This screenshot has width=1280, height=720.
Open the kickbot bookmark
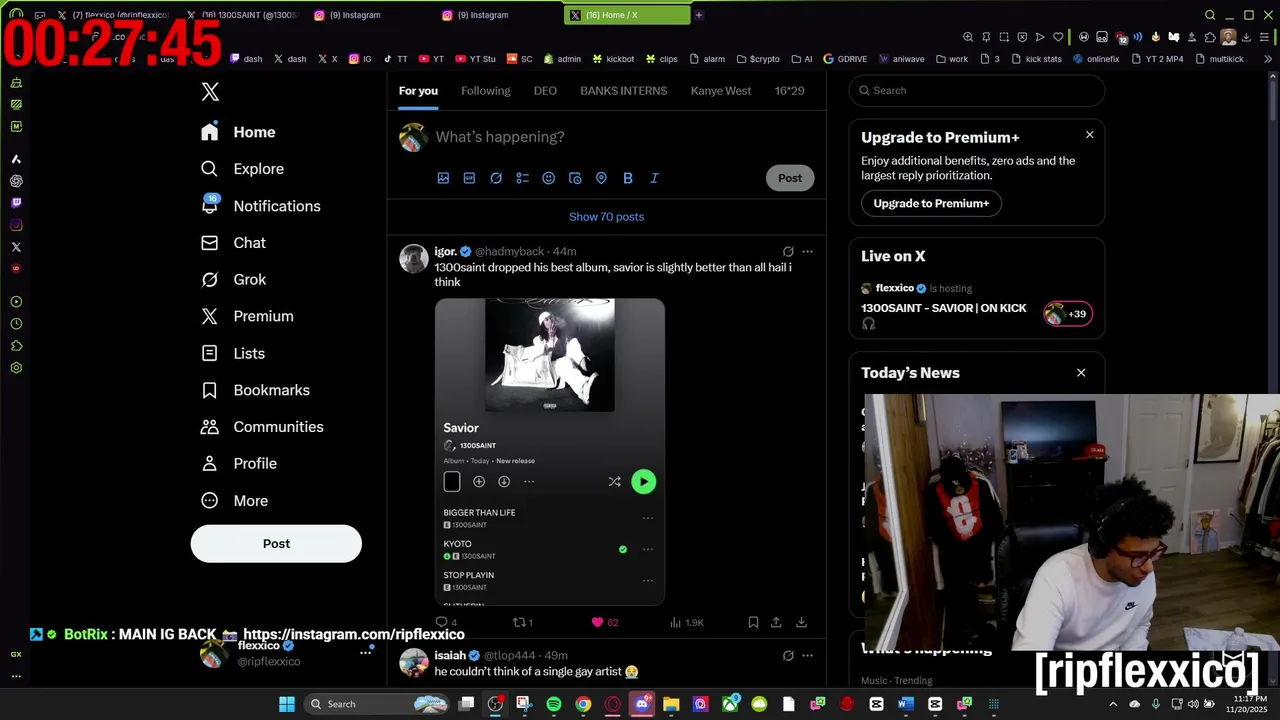tap(613, 59)
